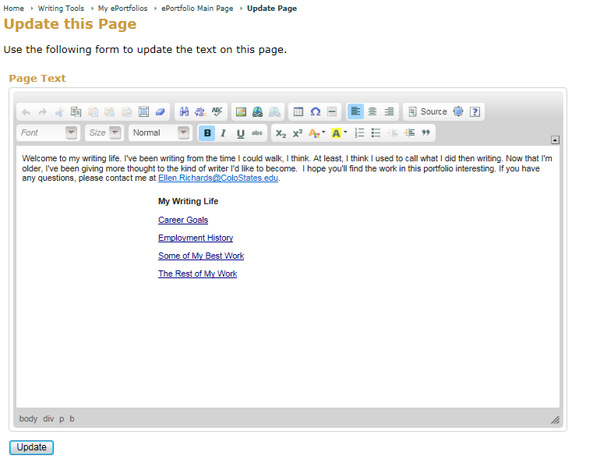Image resolution: width=600 pixels, height=459 pixels.
Task: Insert a block quote
Action: click(x=426, y=133)
